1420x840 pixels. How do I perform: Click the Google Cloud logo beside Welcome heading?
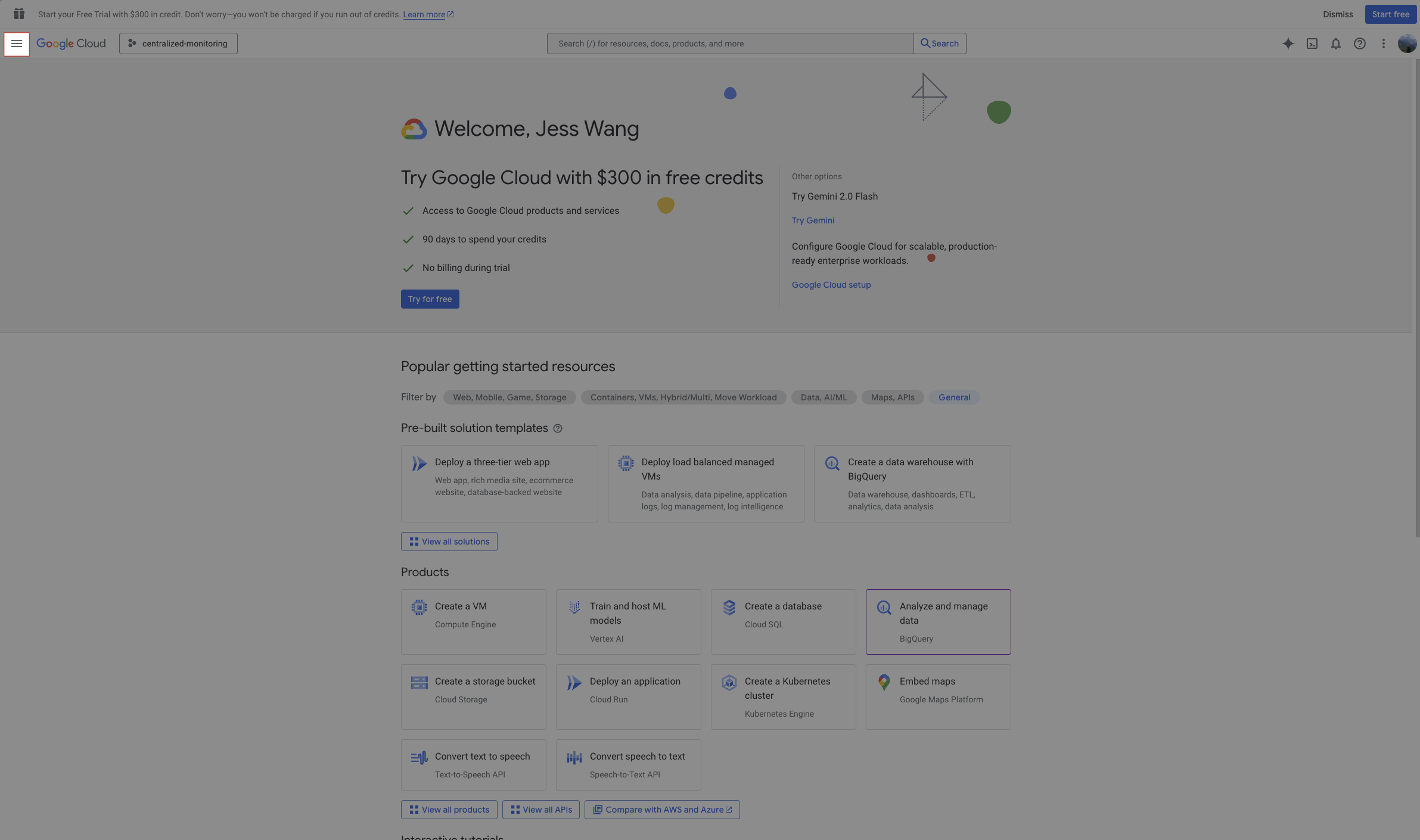point(414,129)
